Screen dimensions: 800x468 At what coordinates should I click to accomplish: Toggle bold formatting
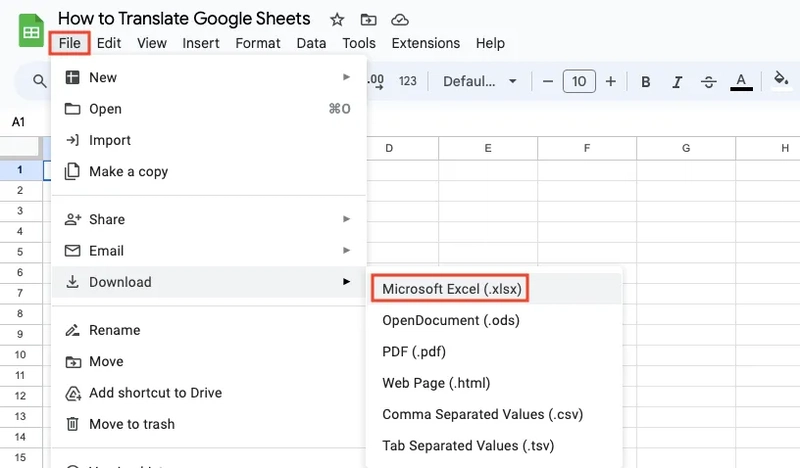(x=645, y=82)
